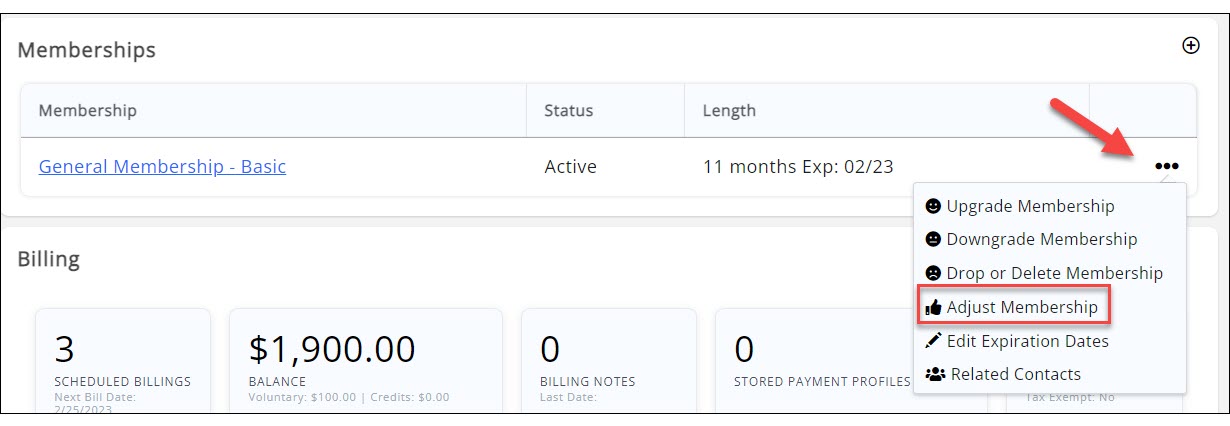Open the Billing Notes card
Viewport: 1230px width, 426px height.
(608, 360)
